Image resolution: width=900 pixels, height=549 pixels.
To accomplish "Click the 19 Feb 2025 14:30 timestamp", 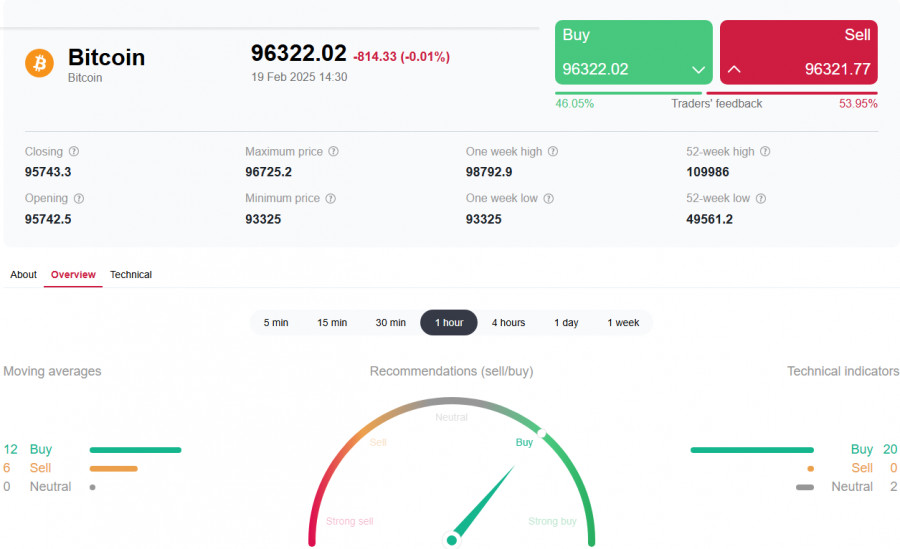I will tap(299, 77).
